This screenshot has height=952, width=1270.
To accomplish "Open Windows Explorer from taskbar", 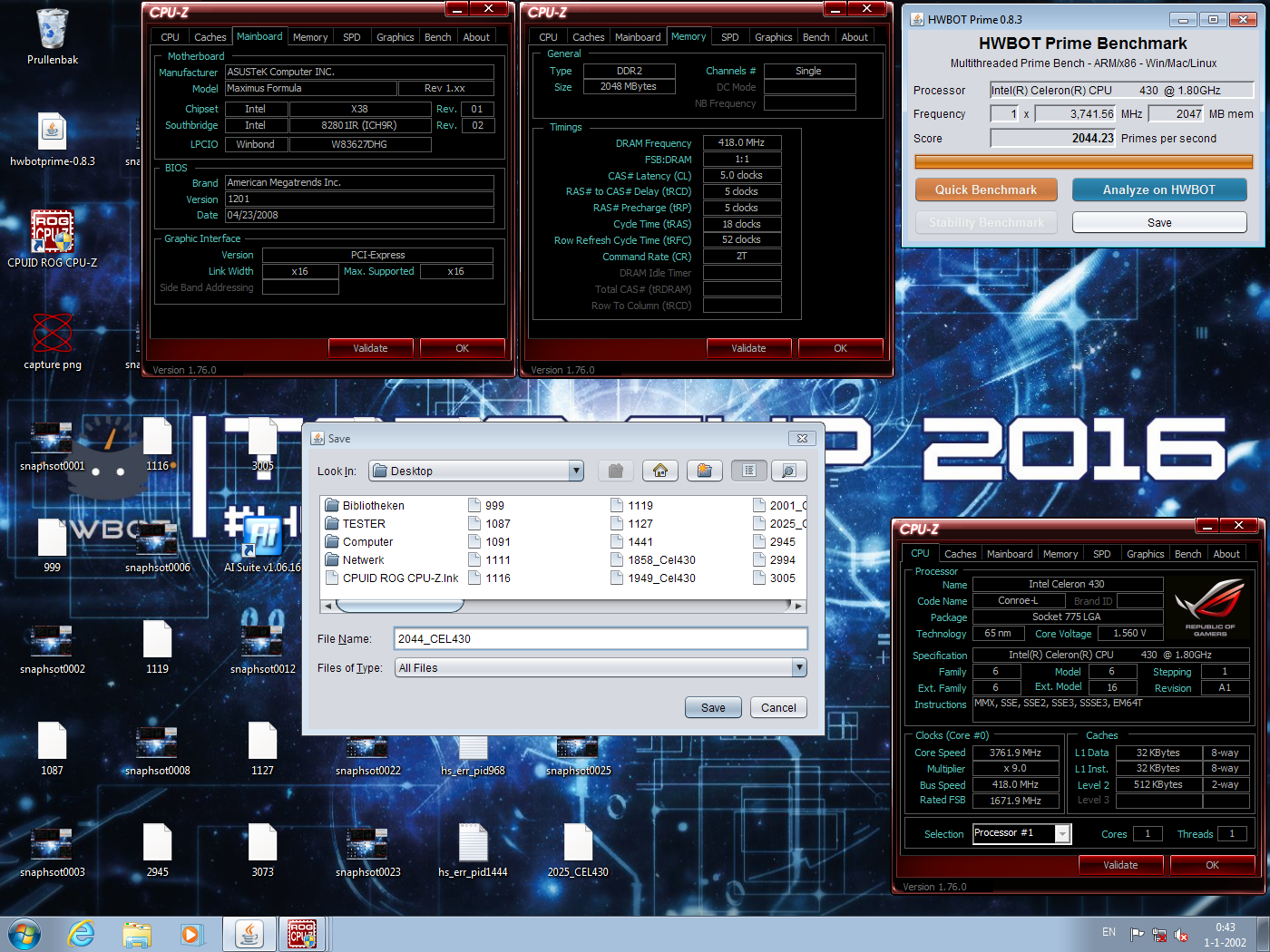I will (x=137, y=934).
